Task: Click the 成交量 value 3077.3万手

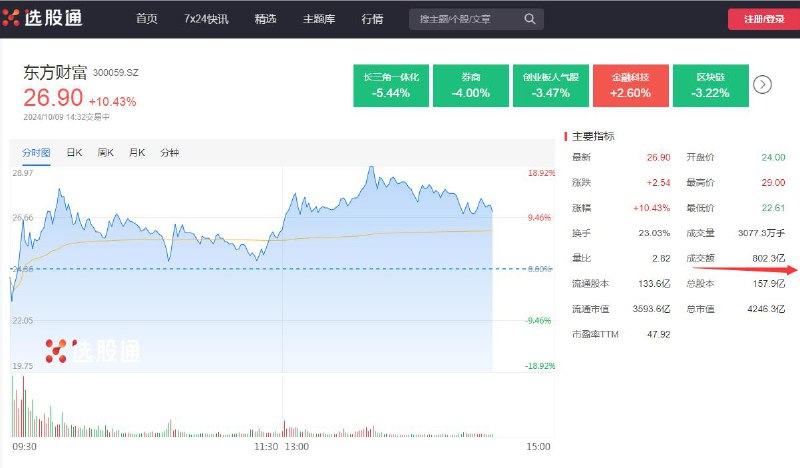Action: pos(761,233)
